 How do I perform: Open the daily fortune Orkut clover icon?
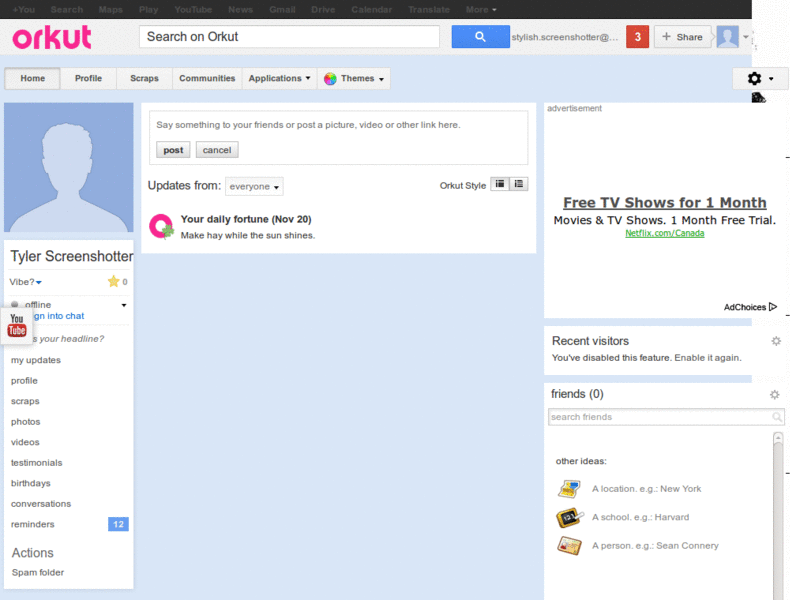(x=161, y=227)
